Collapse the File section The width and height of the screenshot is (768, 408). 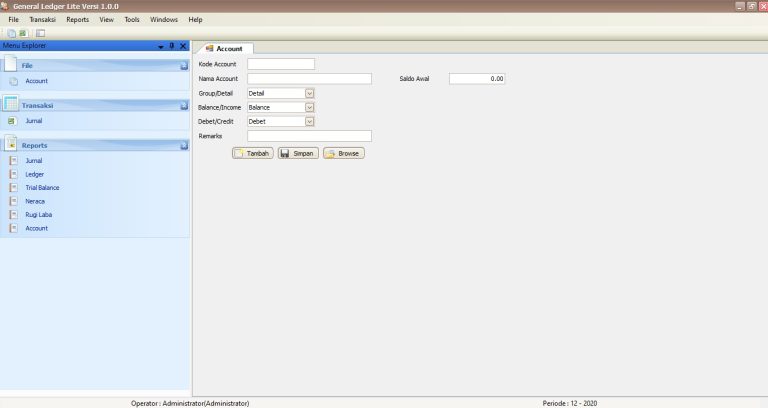[184, 66]
